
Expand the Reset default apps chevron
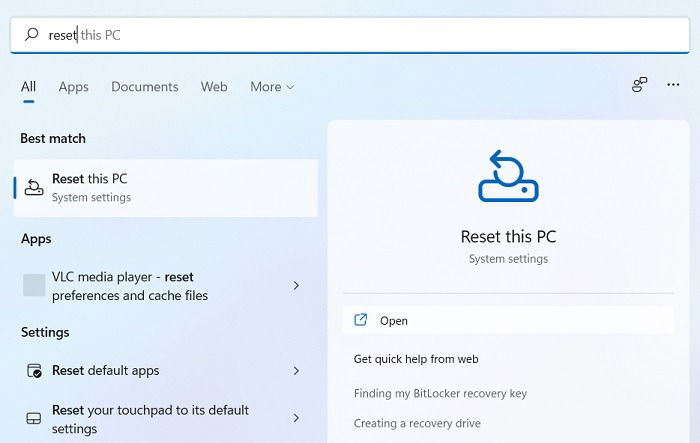point(296,370)
